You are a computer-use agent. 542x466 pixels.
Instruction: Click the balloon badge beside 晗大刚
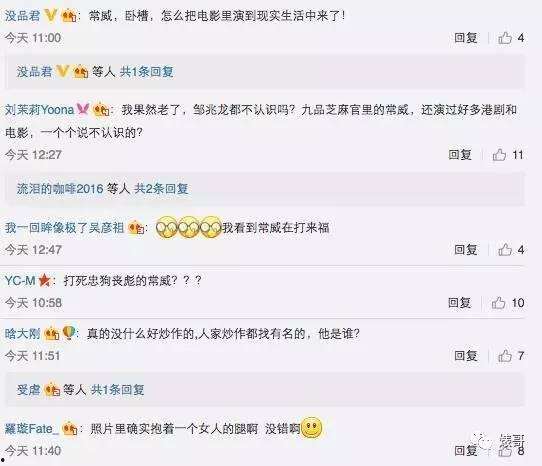pyautogui.click(x=69, y=333)
